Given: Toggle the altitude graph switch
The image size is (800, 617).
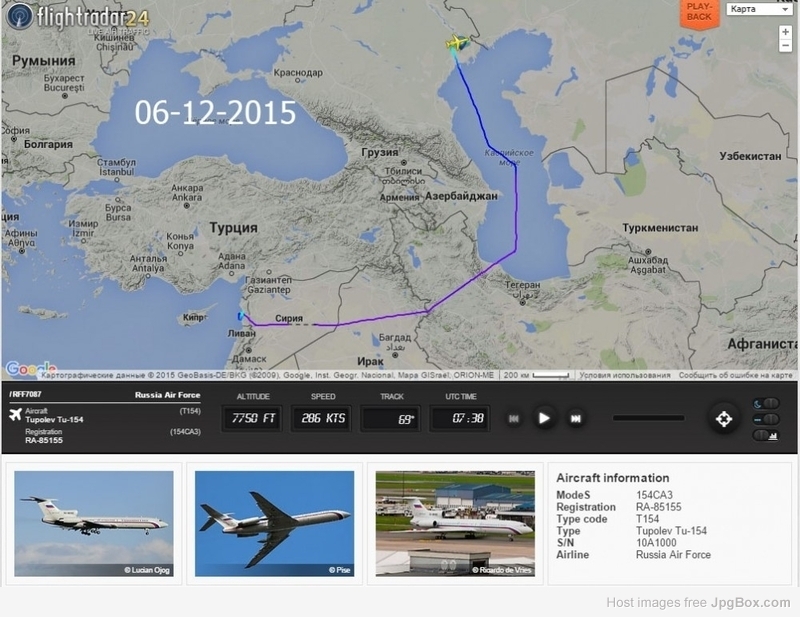Looking at the screenshot, I should (x=766, y=435).
